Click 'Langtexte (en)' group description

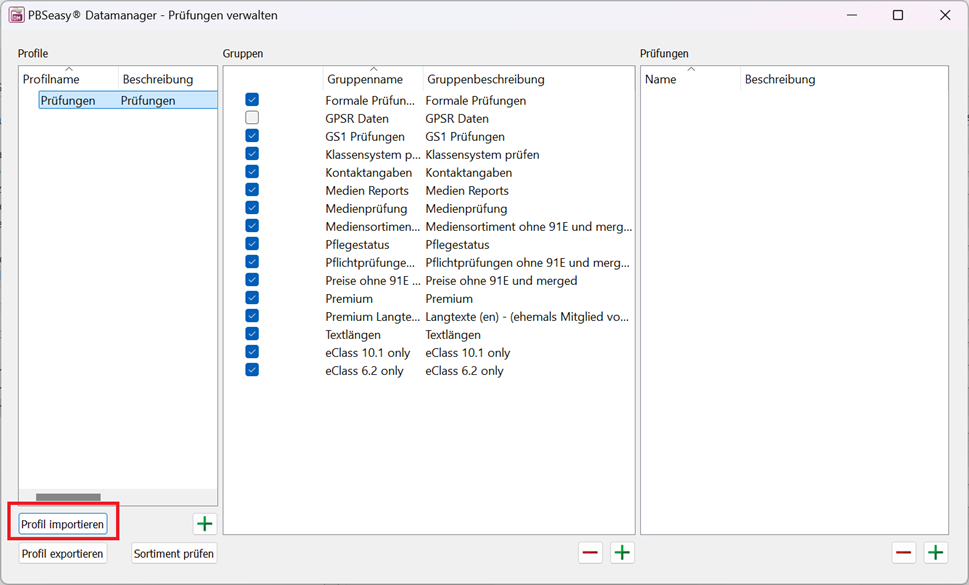[527, 317]
